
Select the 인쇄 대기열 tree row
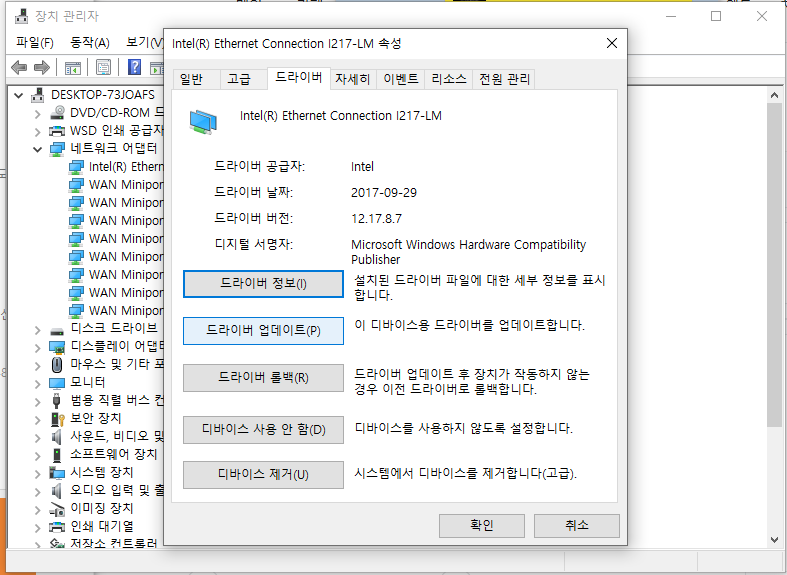pos(101,527)
